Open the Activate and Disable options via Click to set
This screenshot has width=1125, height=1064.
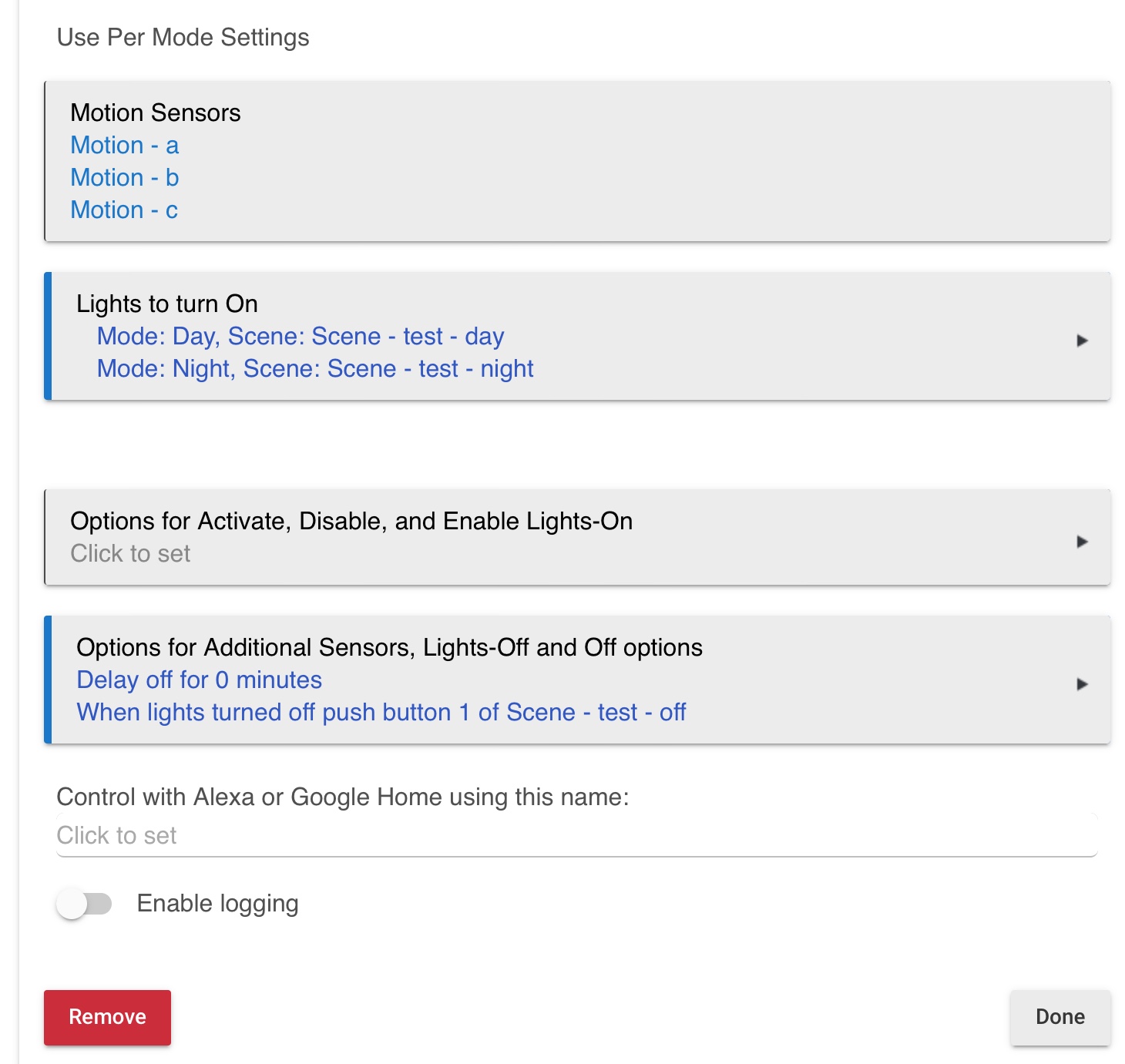point(129,553)
